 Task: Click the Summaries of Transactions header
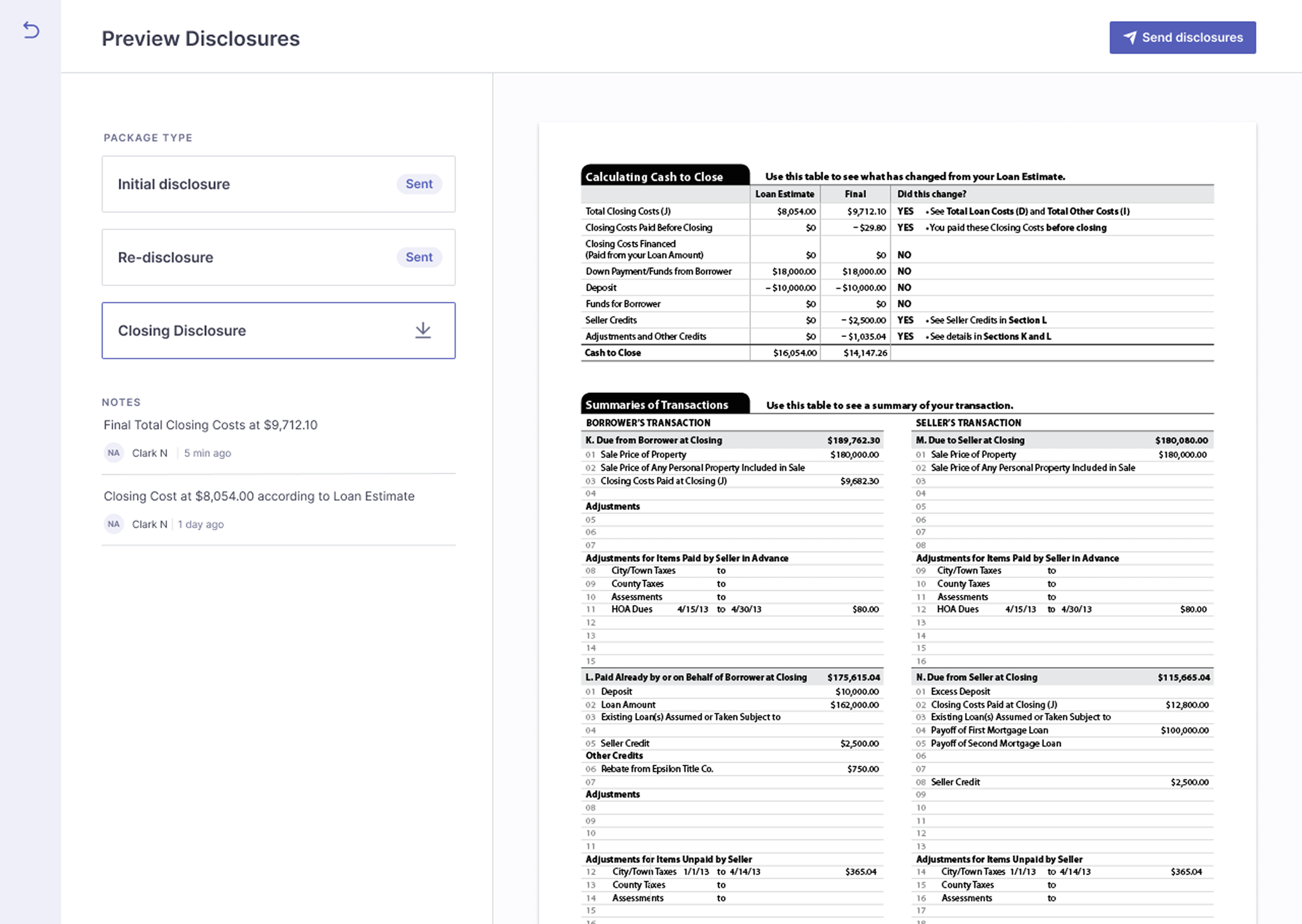(x=665, y=404)
